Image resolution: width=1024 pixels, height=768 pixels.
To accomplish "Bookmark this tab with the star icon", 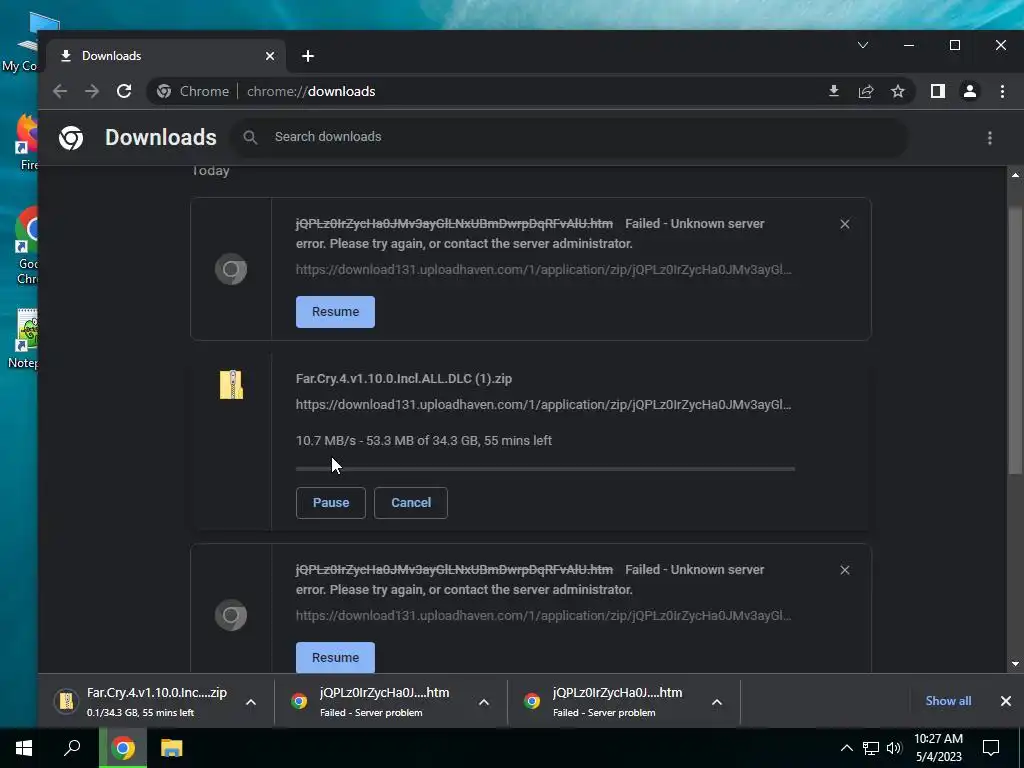I will 898,91.
